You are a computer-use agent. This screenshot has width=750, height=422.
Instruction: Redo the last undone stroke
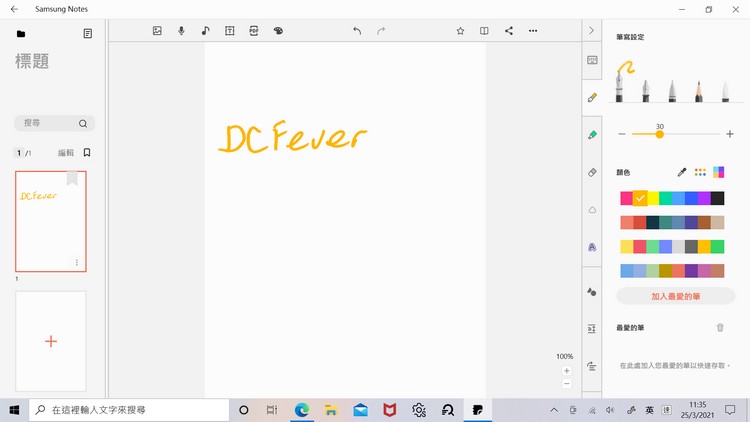pos(381,31)
